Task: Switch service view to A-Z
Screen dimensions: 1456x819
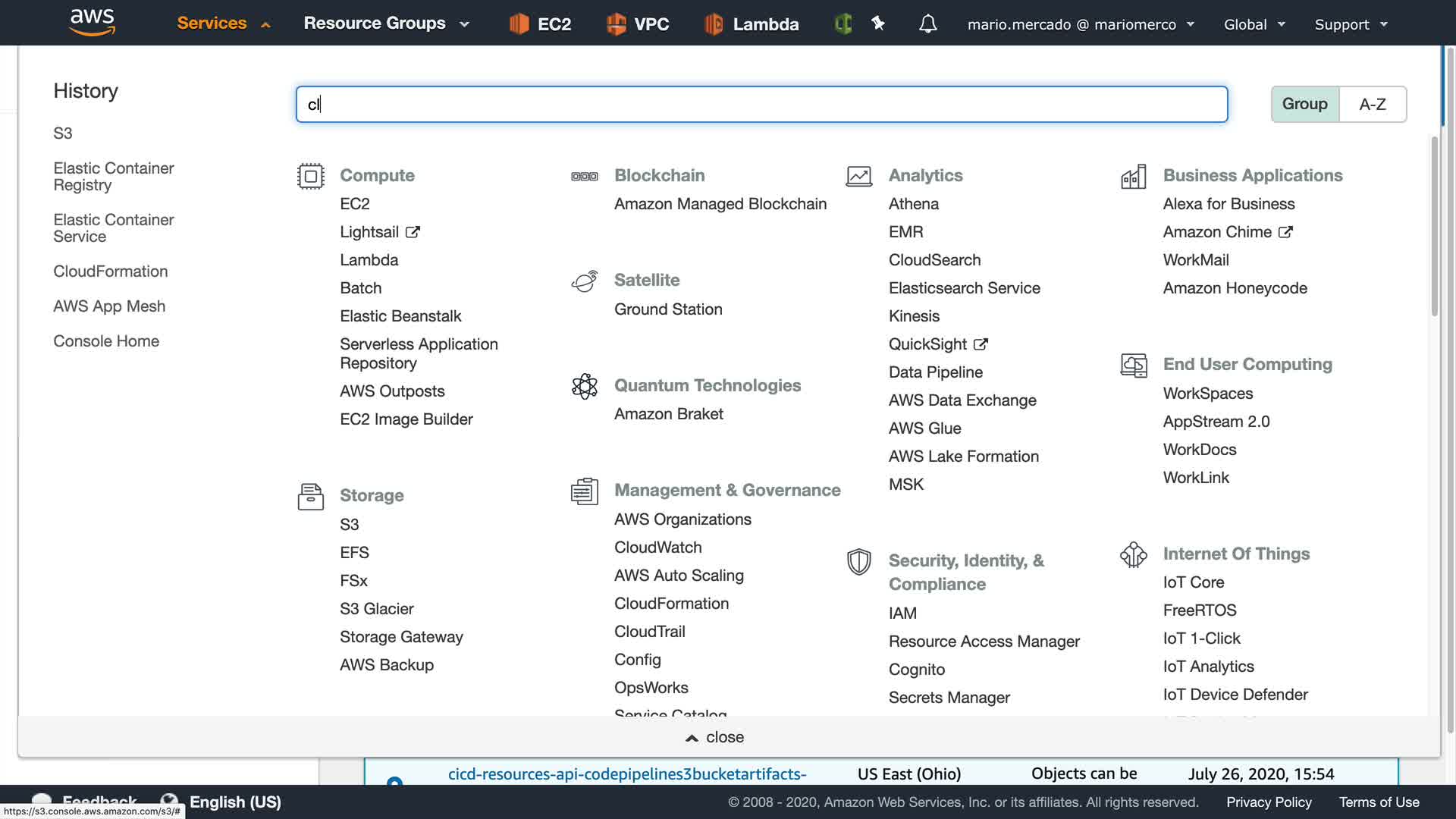Action: click(1372, 104)
